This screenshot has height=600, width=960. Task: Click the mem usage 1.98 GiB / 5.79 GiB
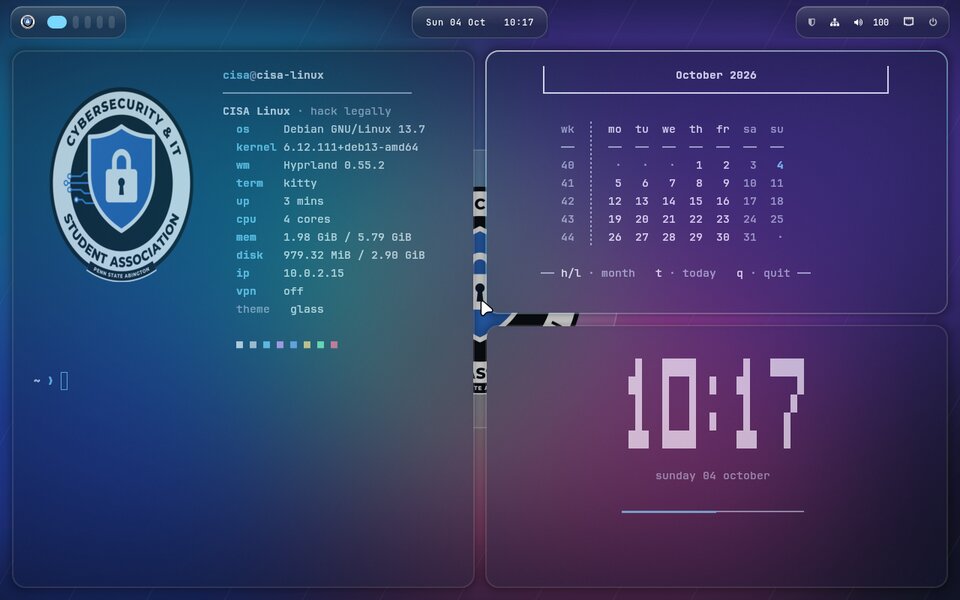coord(347,238)
